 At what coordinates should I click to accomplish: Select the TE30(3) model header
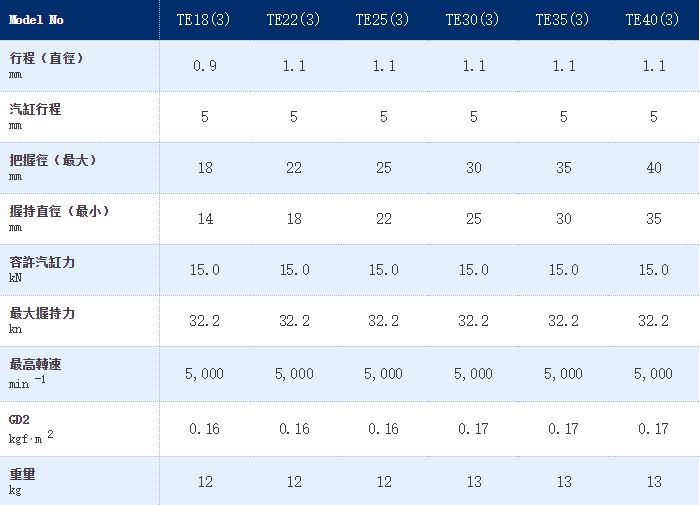pos(472,20)
